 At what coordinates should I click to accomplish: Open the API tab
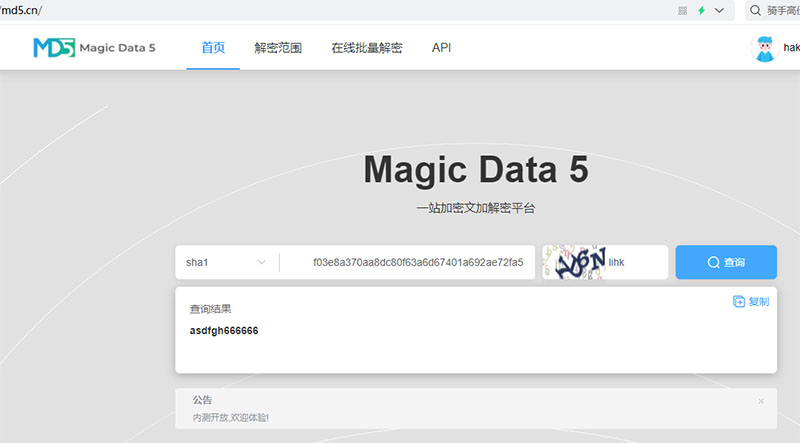point(441,48)
